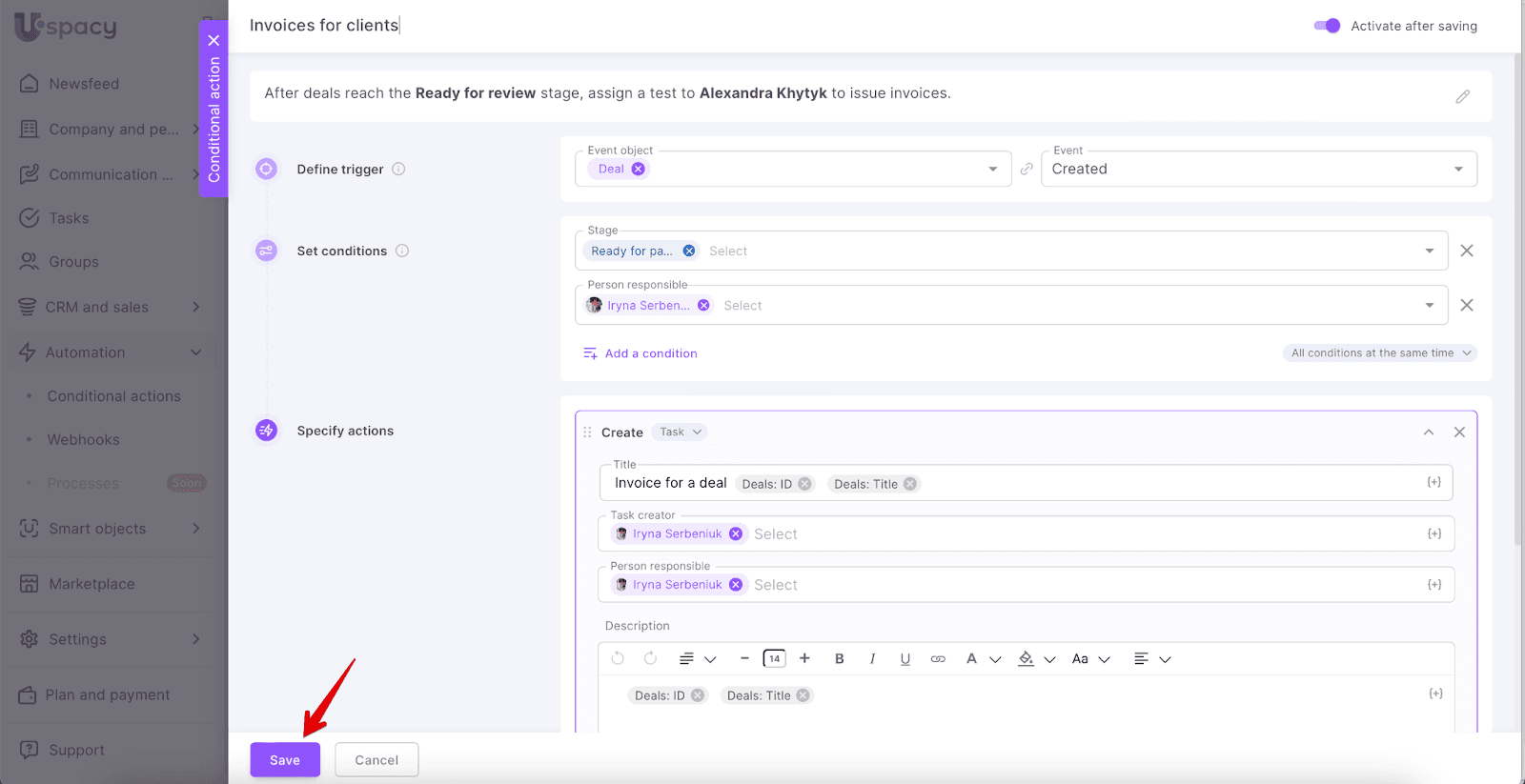
Task: Click the Bold formatting icon
Action: point(839,659)
